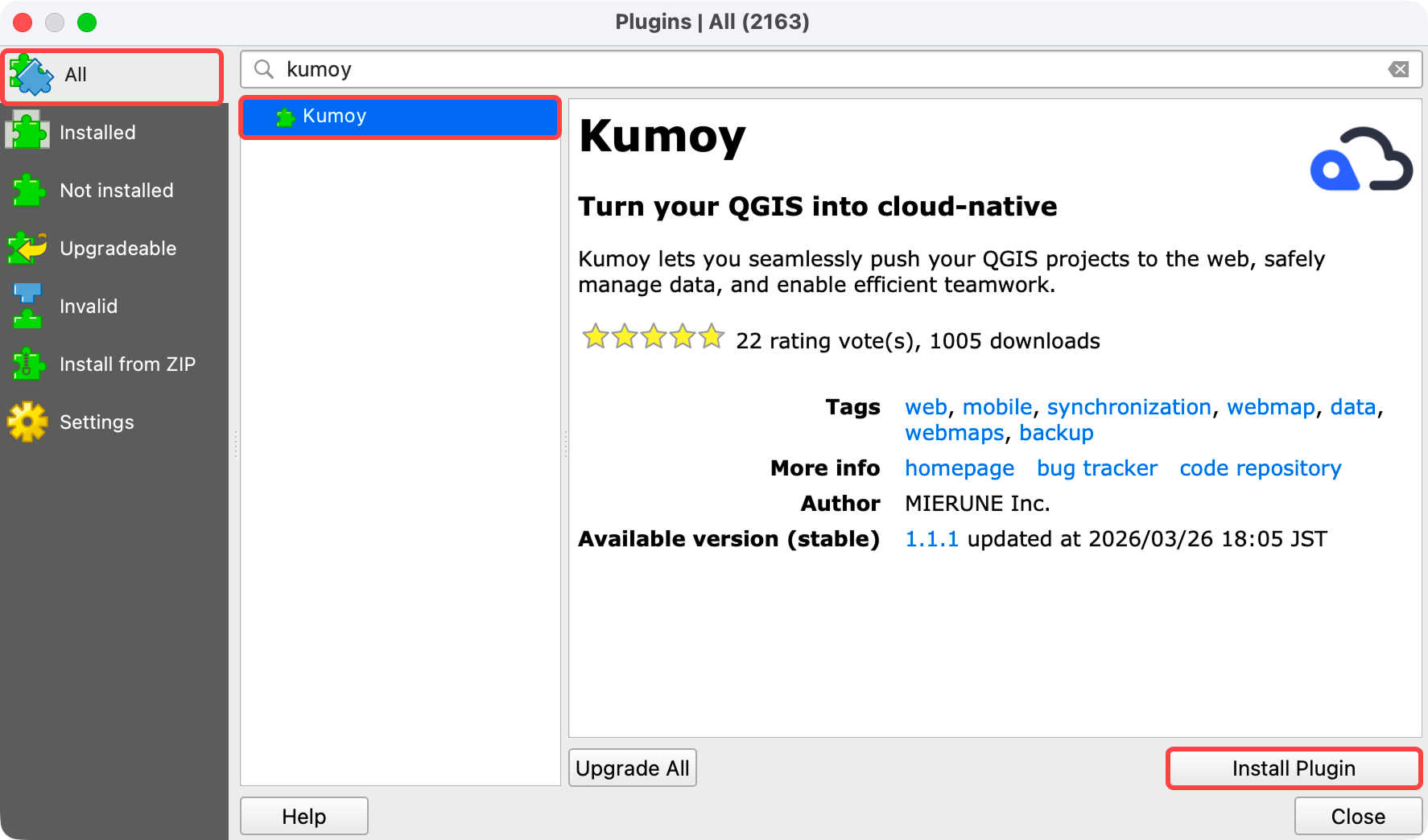1428x840 pixels.
Task: Show the Not installed plugins list
Action: 116,191
